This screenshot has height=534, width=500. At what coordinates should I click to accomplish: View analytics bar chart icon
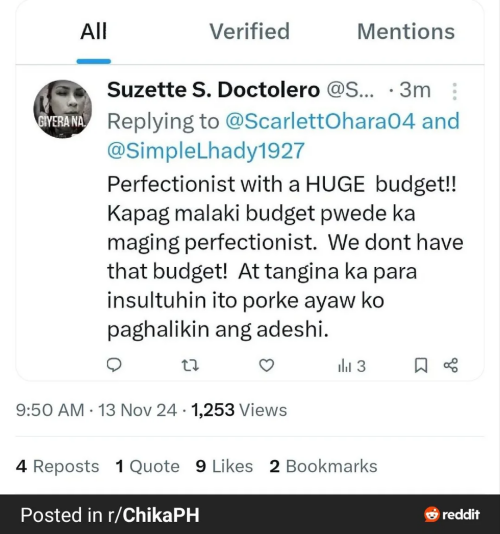pos(351,366)
